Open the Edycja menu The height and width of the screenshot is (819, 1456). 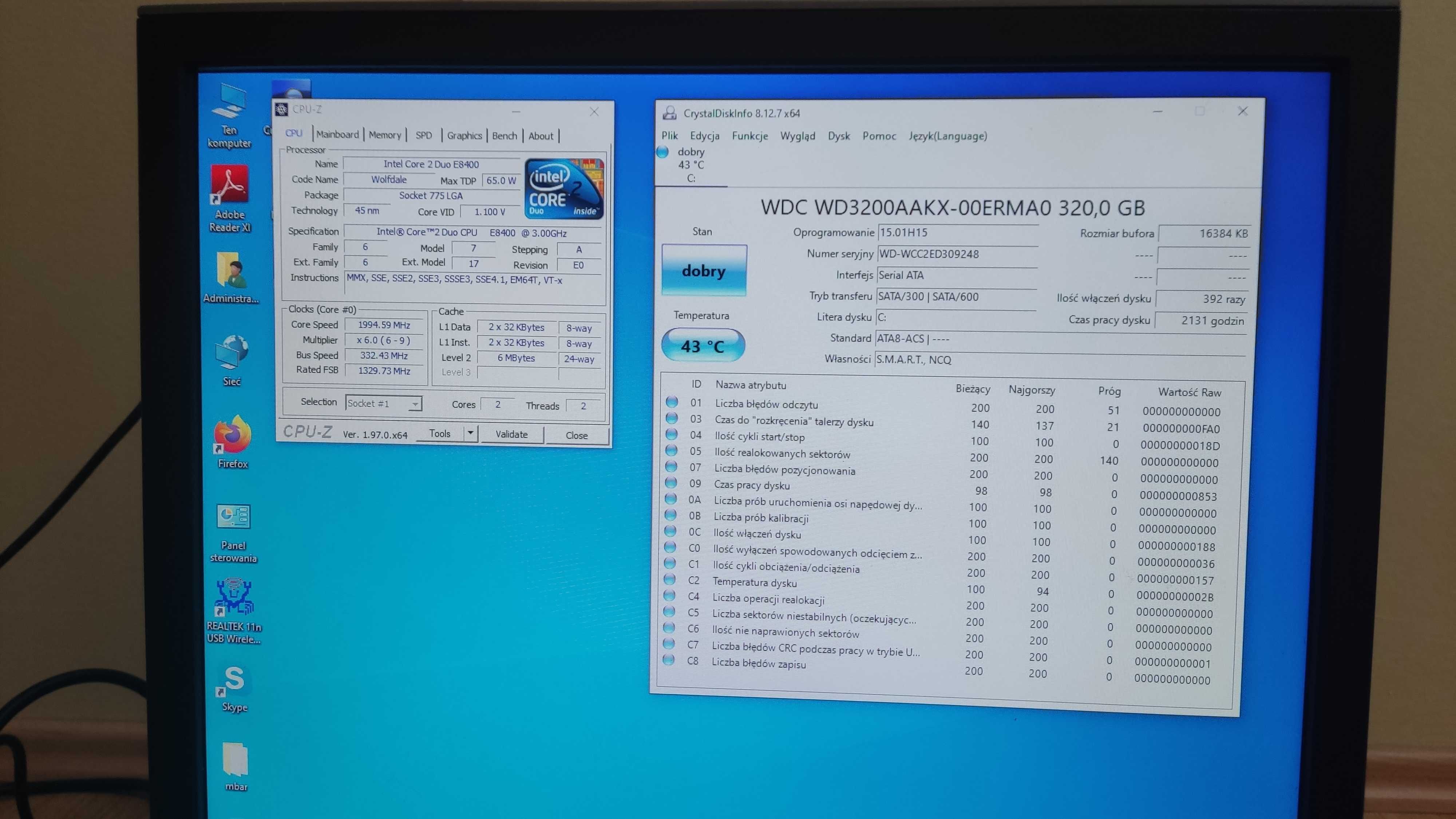pyautogui.click(x=705, y=136)
